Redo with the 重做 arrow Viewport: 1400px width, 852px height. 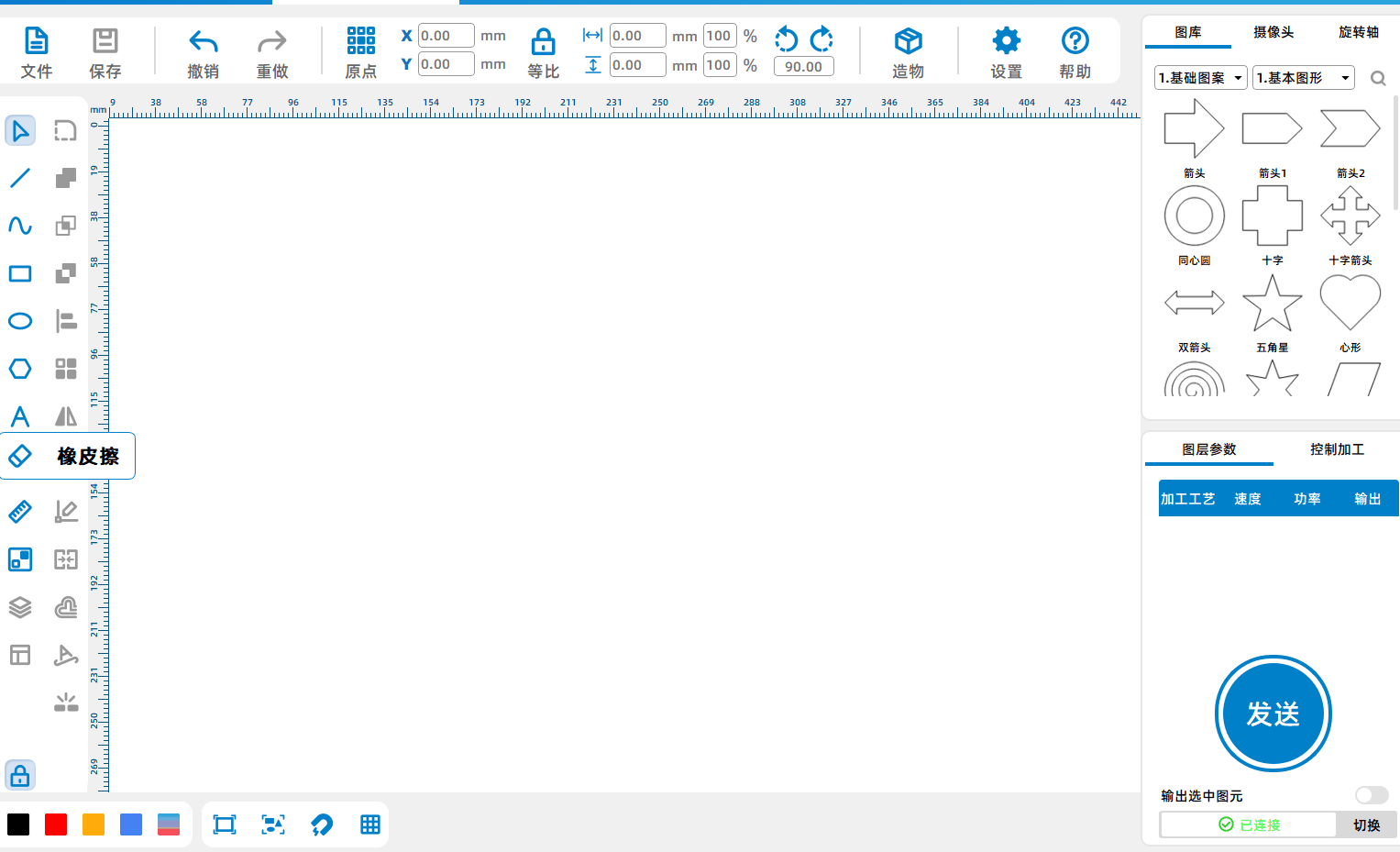tap(271, 41)
